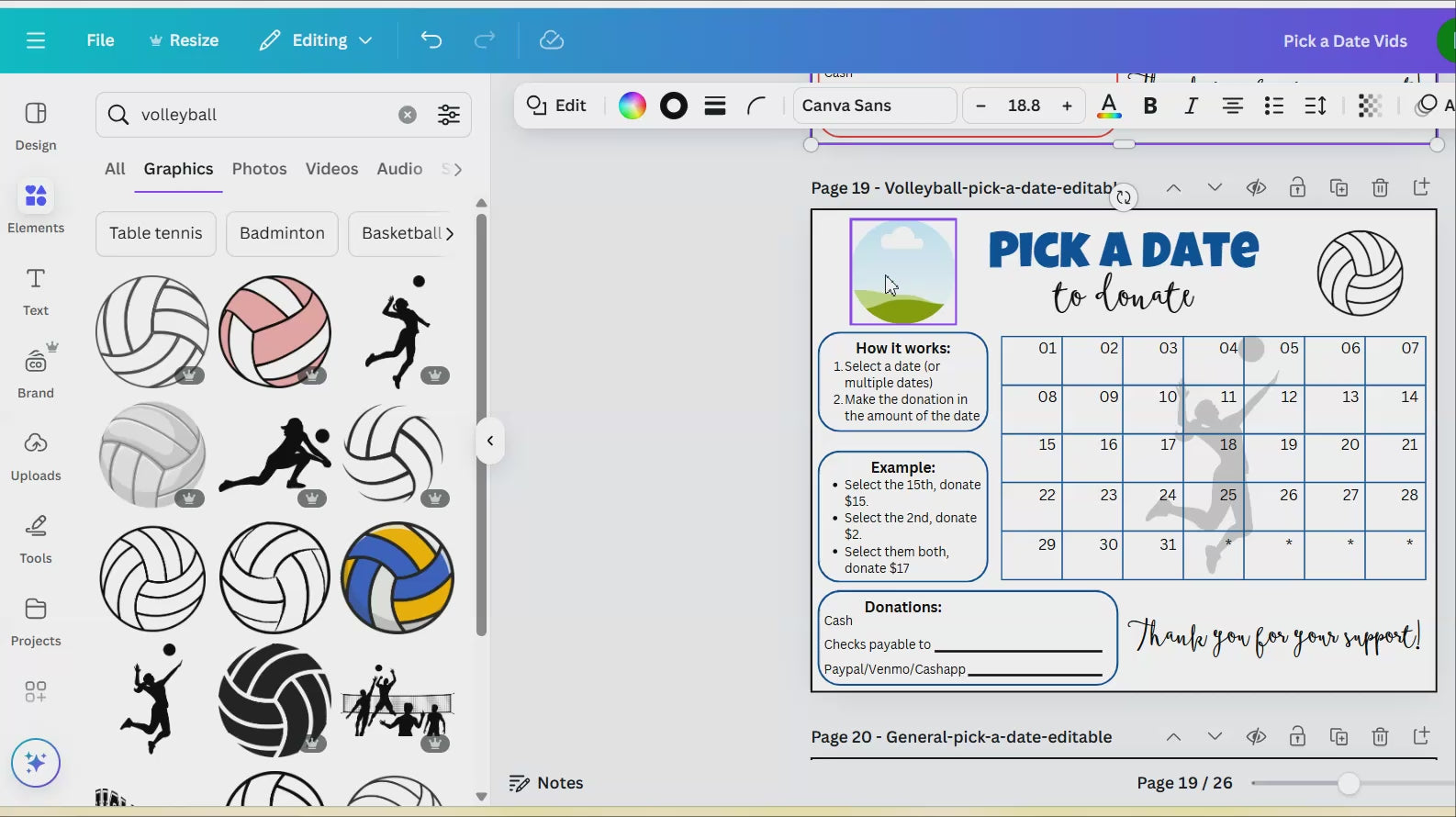Delete Page 19 with the trash icon
This screenshot has width=1456, height=817.
tap(1380, 188)
